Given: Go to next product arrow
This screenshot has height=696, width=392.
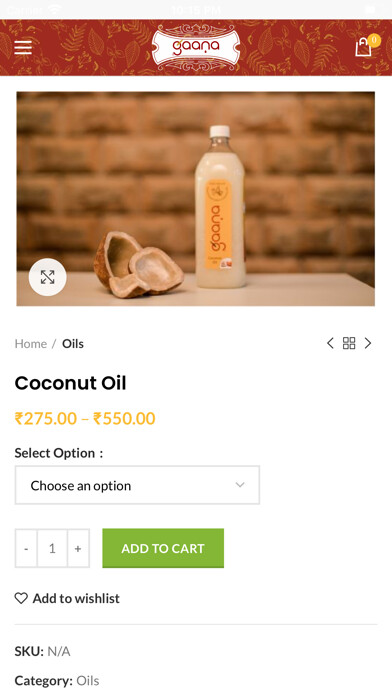Looking at the screenshot, I should (368, 343).
